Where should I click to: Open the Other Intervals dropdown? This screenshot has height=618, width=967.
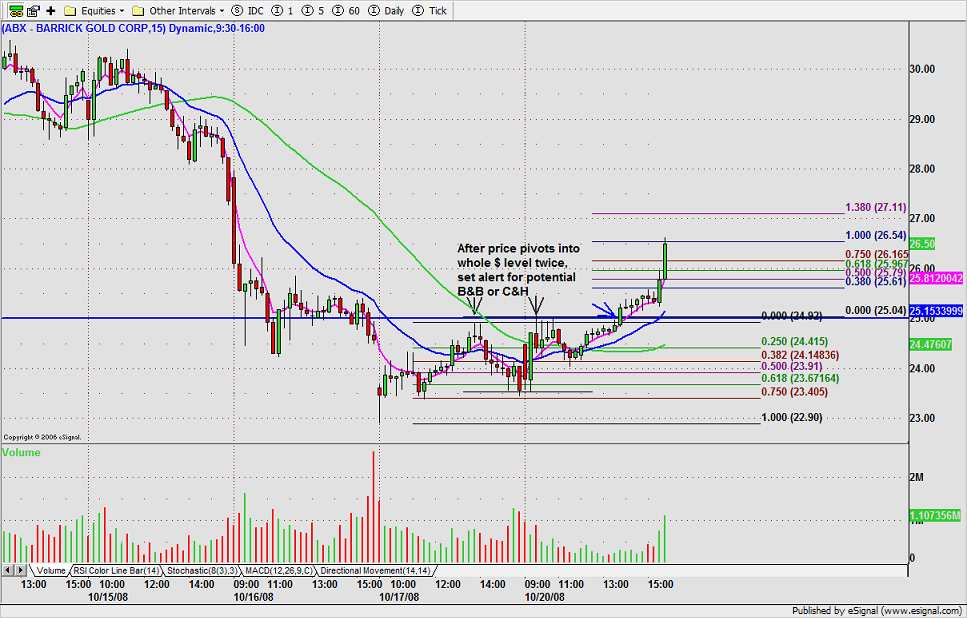tap(179, 10)
